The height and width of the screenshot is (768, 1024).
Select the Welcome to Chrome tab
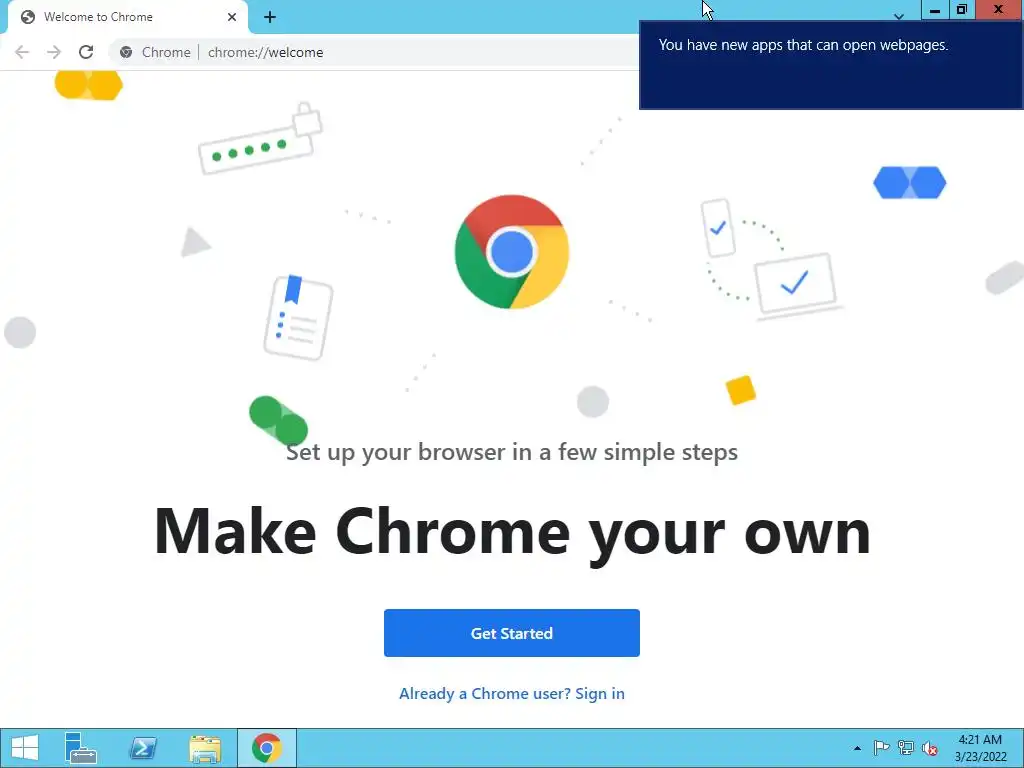click(x=127, y=17)
